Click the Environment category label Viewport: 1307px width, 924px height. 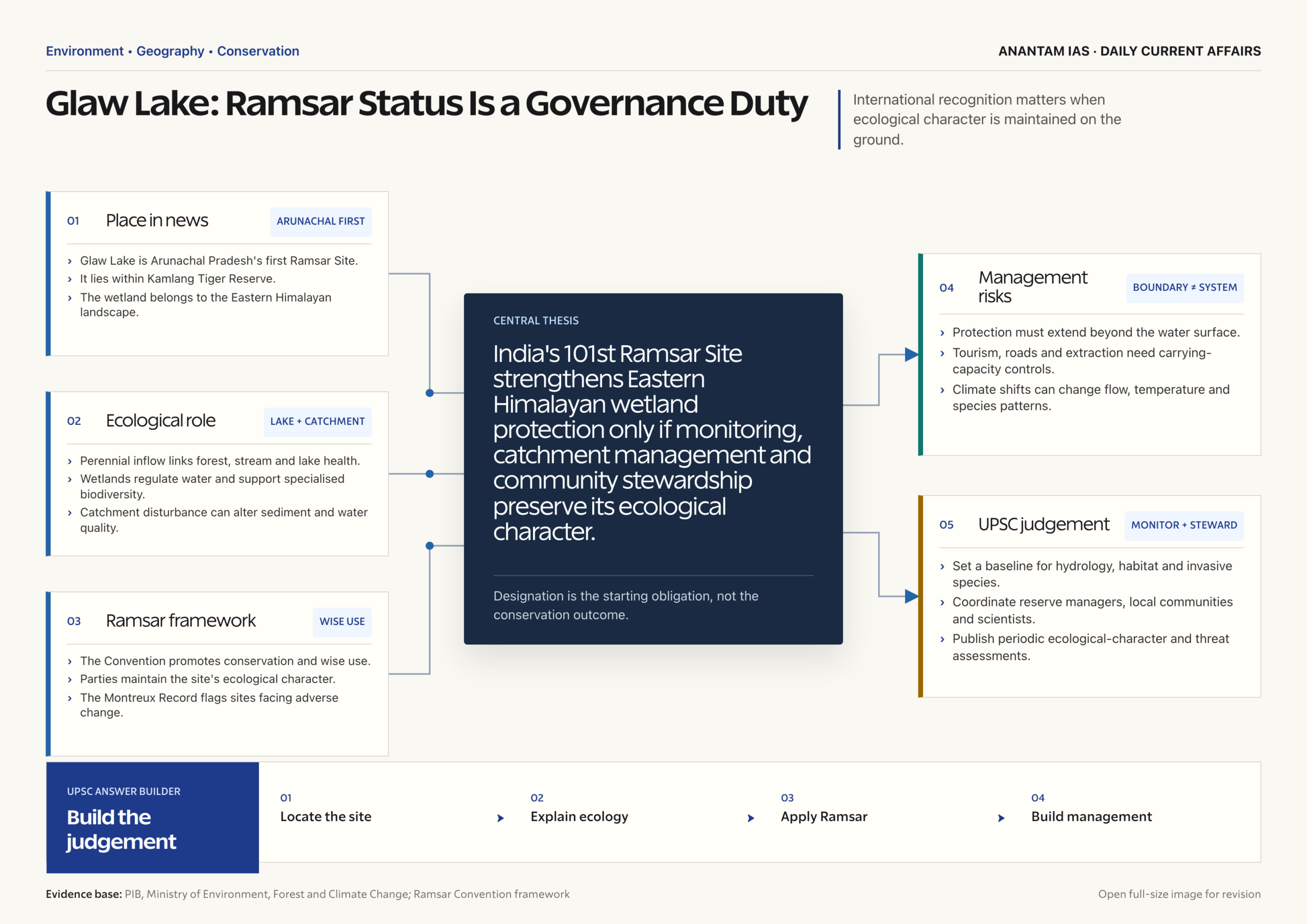pyautogui.click(x=85, y=51)
